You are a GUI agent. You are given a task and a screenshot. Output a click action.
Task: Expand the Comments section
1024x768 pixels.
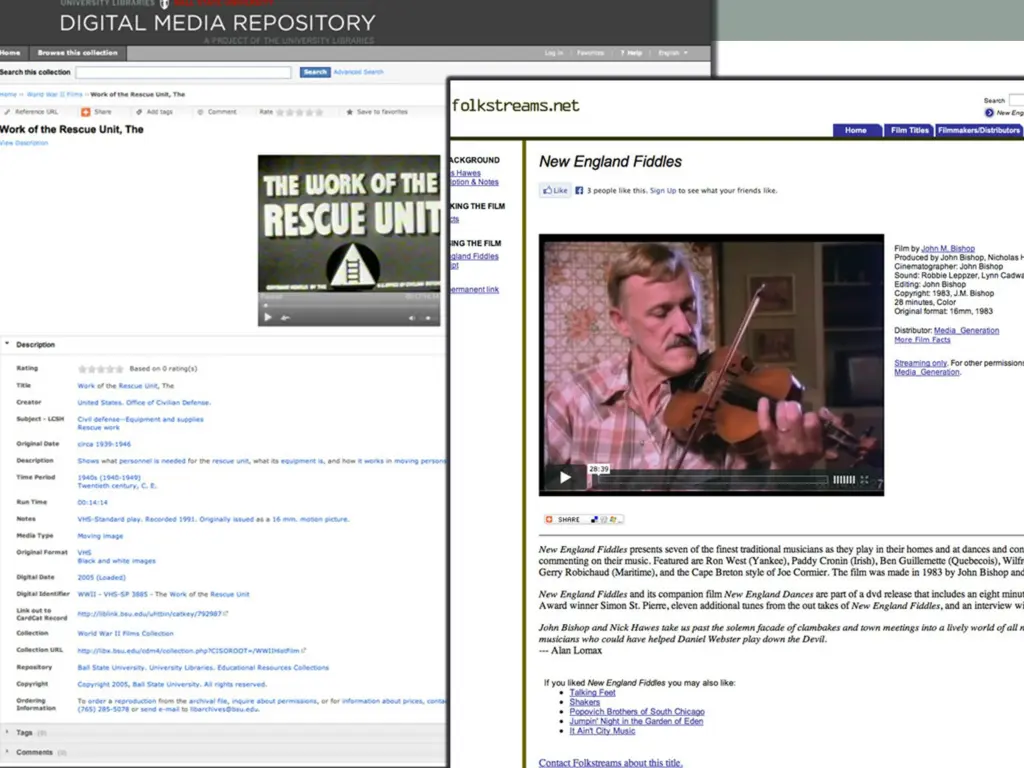pos(7,752)
